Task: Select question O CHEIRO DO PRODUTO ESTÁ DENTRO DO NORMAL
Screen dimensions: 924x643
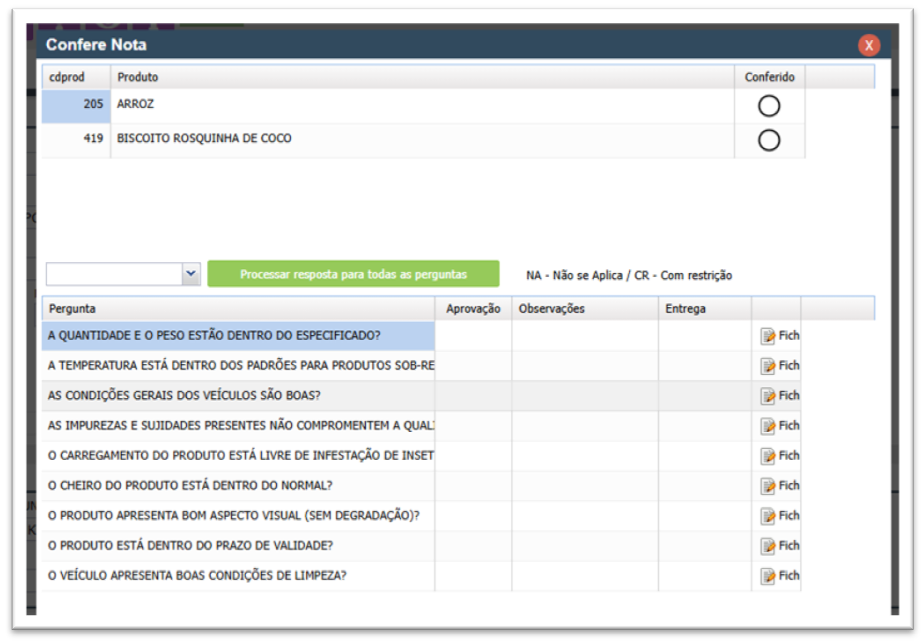Action: pyautogui.click(x=190, y=486)
